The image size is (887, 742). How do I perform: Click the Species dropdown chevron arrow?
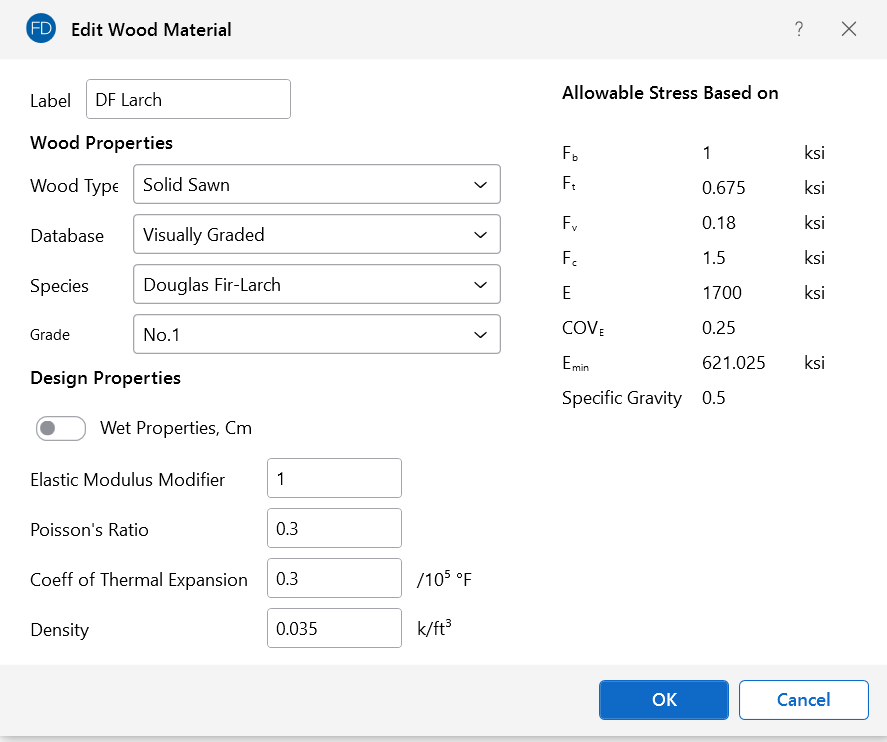pyautogui.click(x=480, y=285)
